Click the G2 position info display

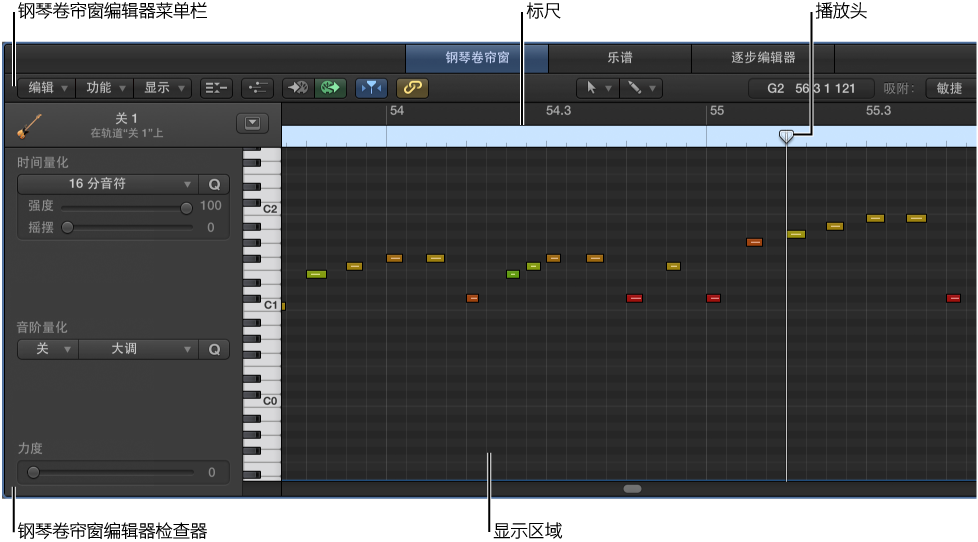tap(811, 89)
